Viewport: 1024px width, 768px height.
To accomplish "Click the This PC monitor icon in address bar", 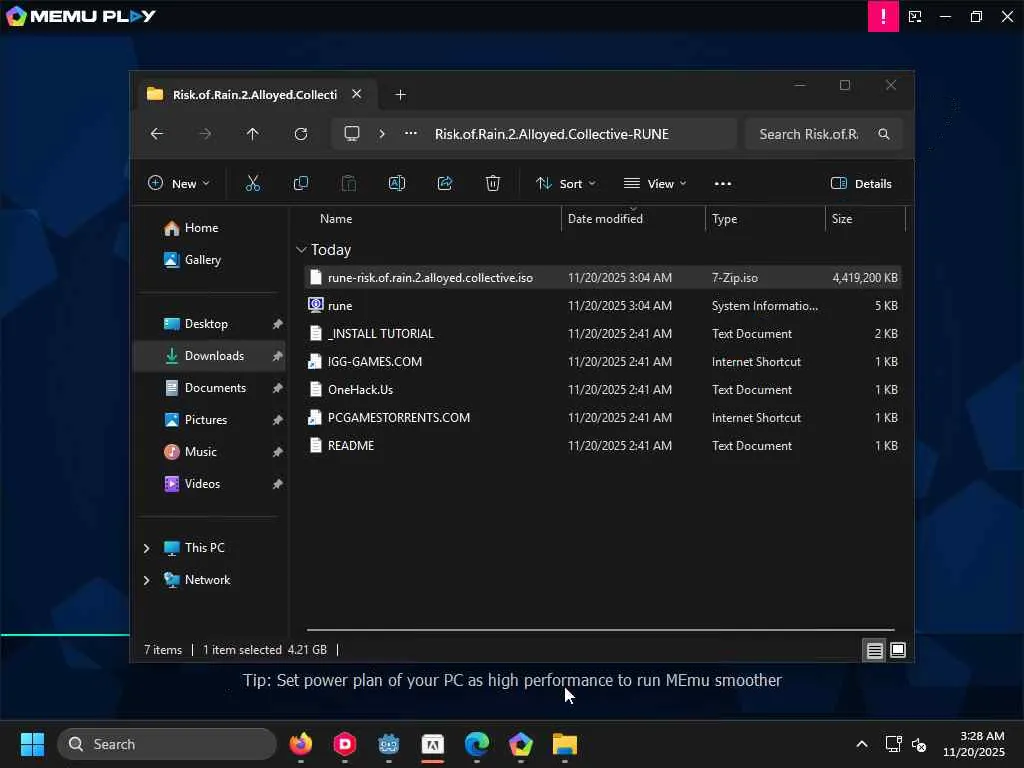I will 352,134.
